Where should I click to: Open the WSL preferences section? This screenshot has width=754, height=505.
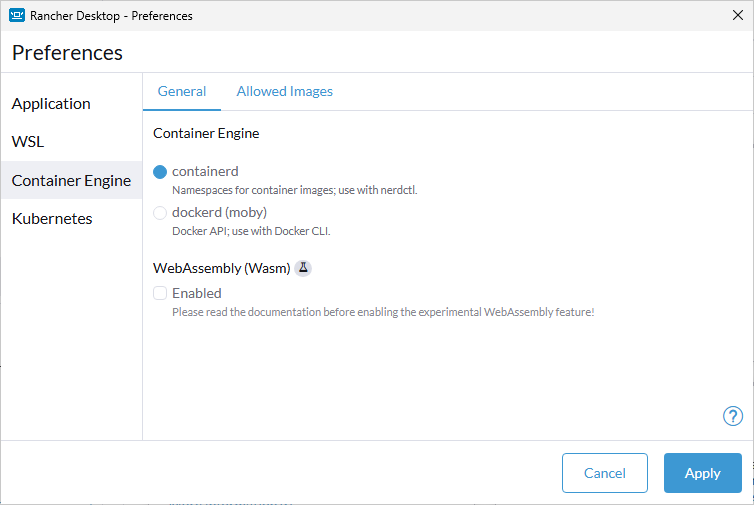point(28,142)
